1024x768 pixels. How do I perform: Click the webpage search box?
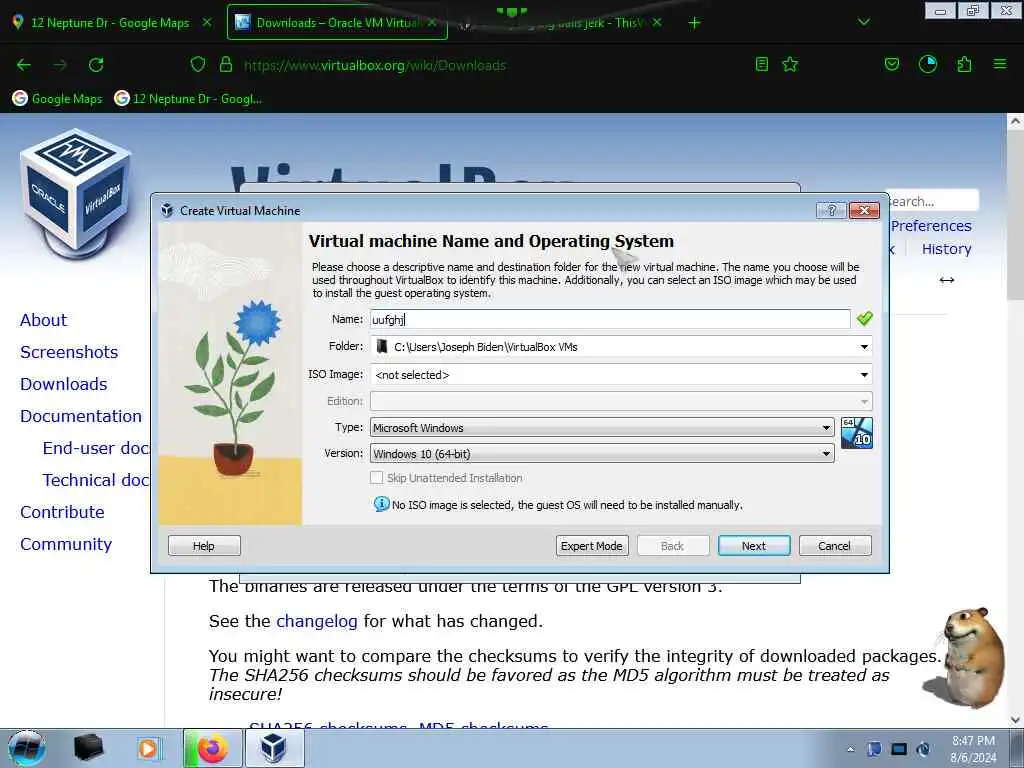tap(933, 201)
